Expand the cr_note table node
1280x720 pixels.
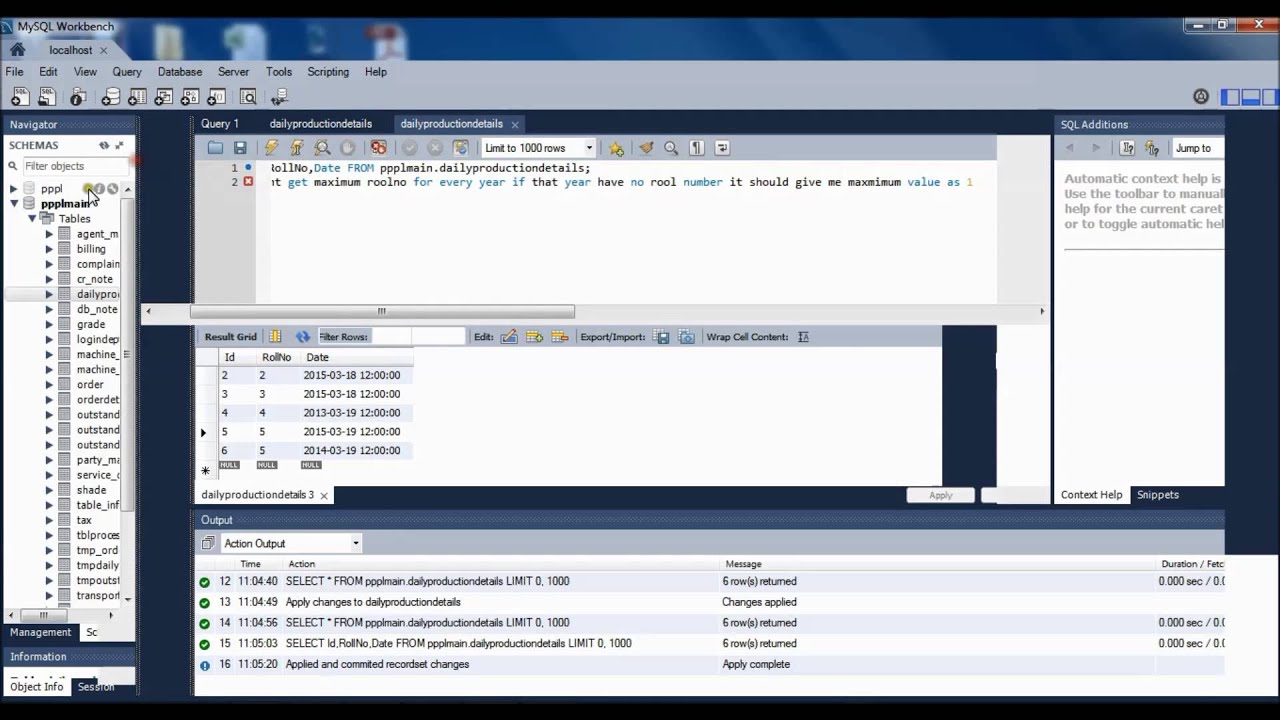[x=49, y=279]
